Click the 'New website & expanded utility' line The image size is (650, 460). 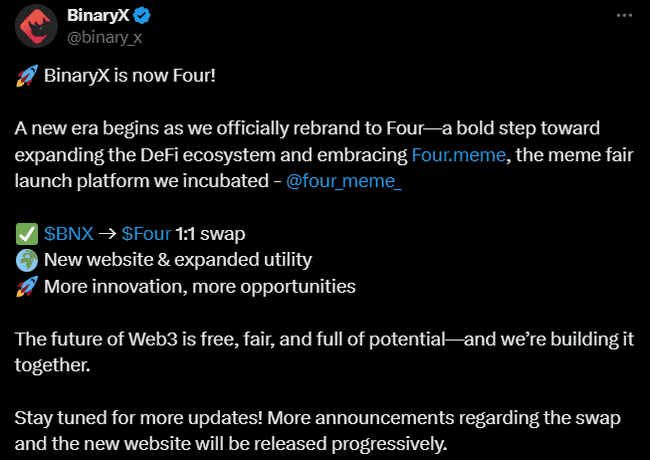pyautogui.click(x=178, y=260)
